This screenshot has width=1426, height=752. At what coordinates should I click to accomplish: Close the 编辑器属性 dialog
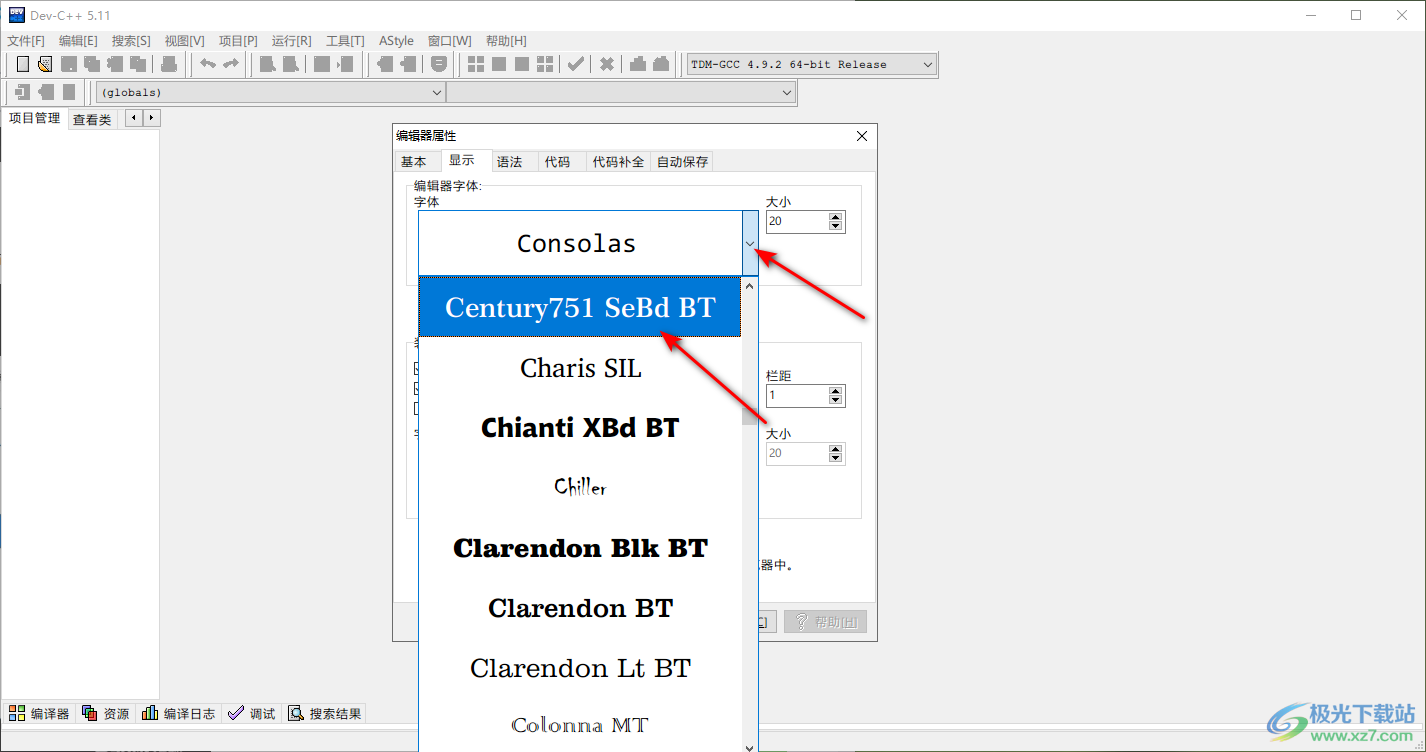pyautogui.click(x=862, y=136)
